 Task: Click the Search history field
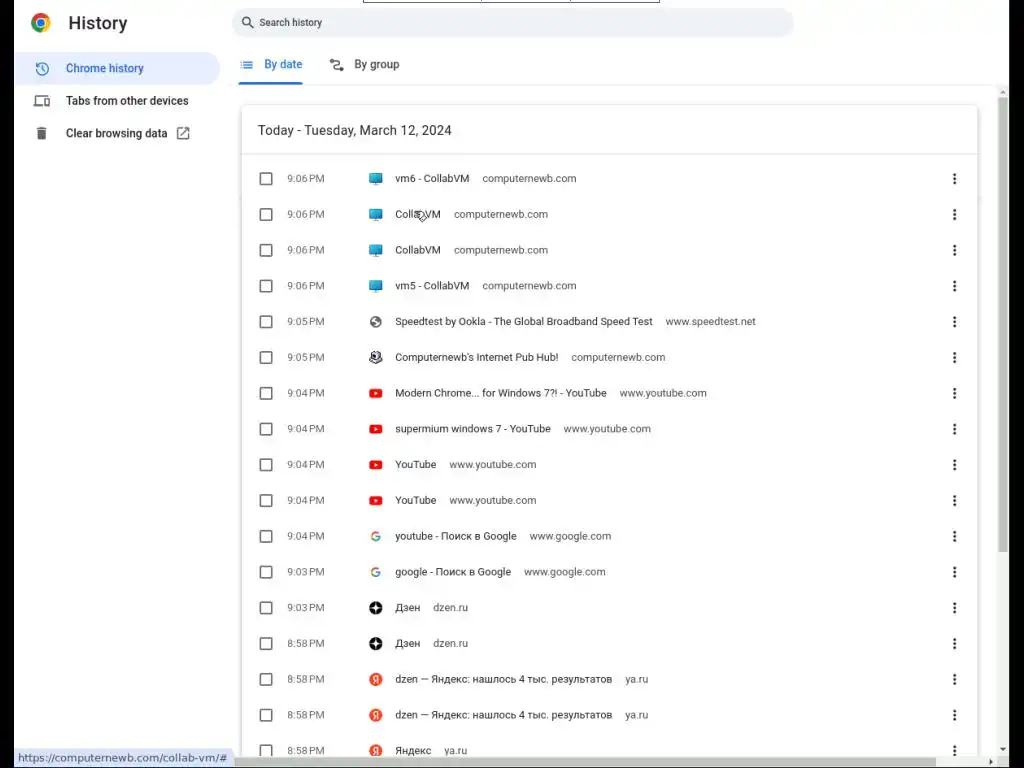pyautogui.click(x=513, y=23)
